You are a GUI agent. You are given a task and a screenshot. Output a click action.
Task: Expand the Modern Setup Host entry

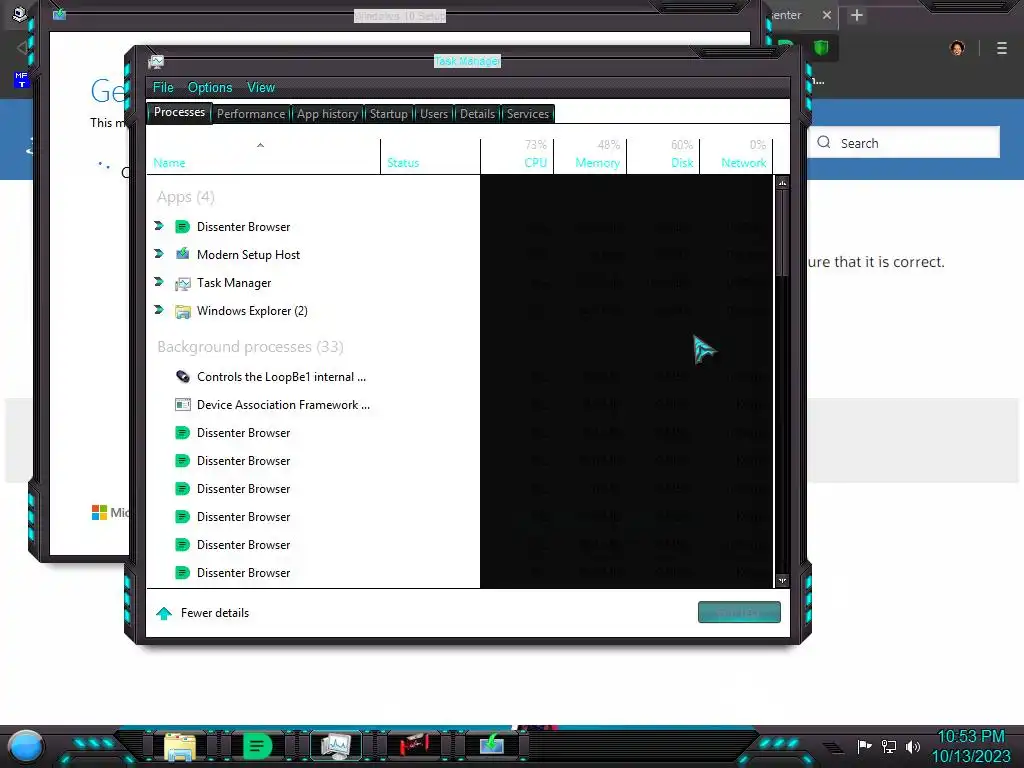(159, 253)
